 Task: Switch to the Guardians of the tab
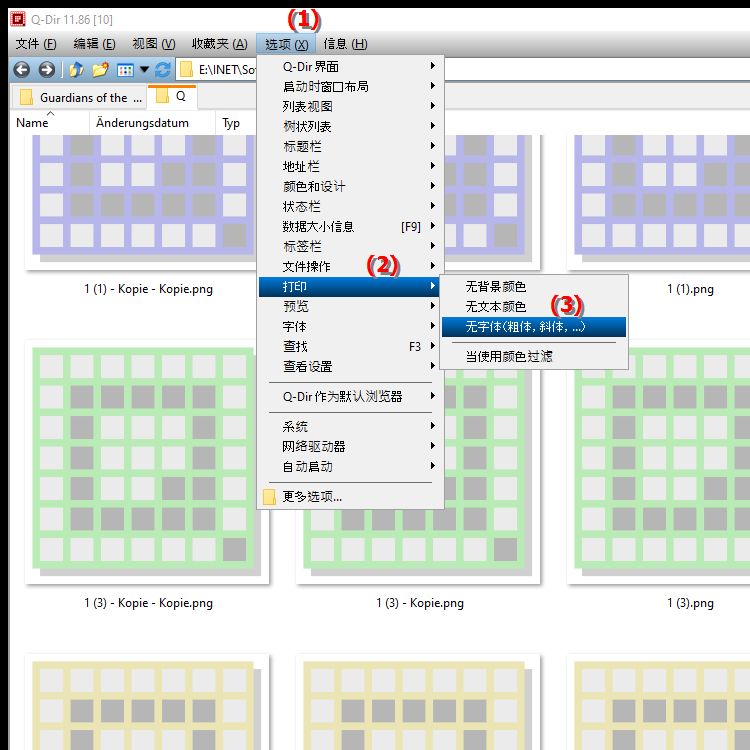79,98
